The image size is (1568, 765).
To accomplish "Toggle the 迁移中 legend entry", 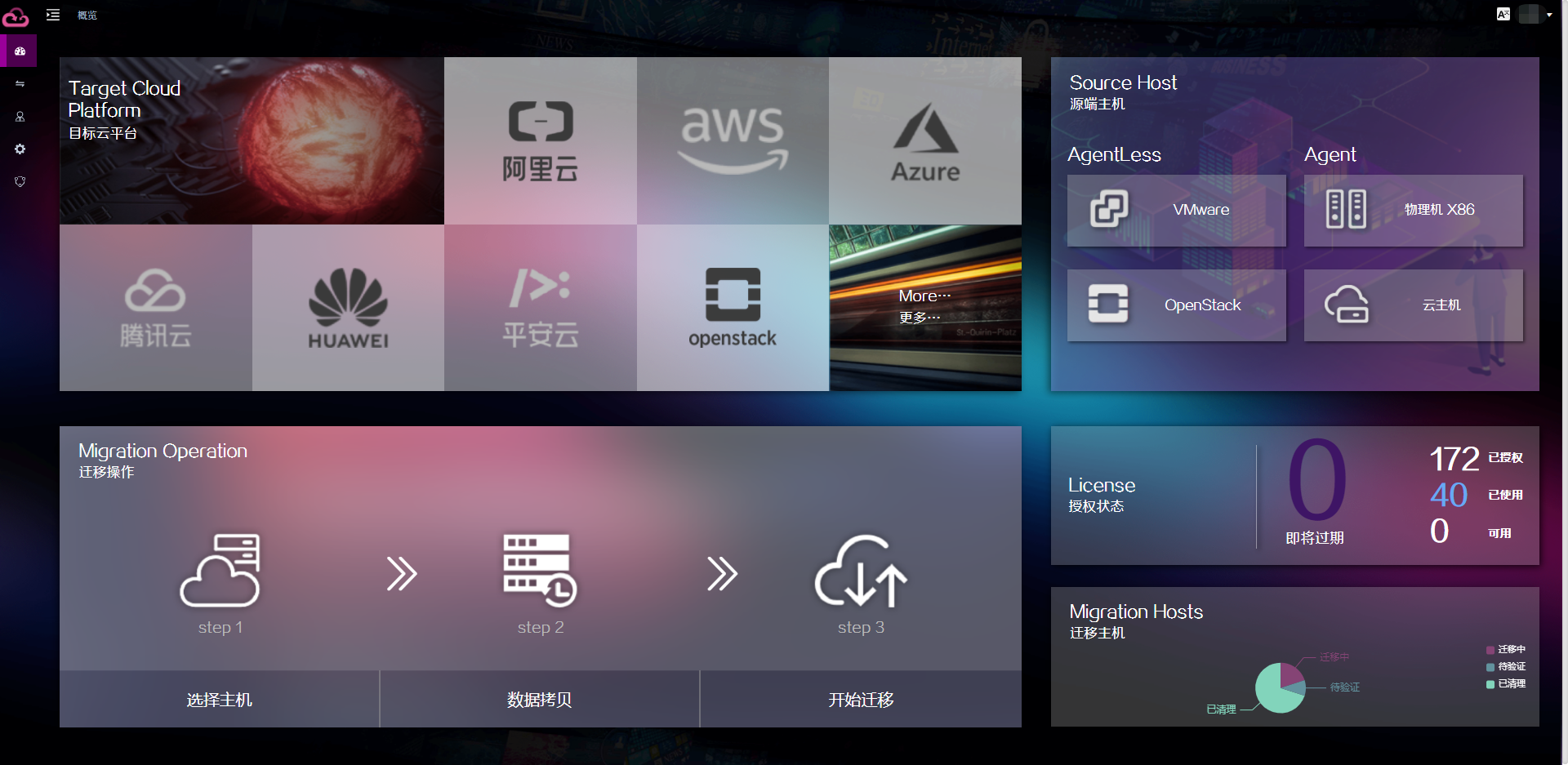I will [x=1506, y=650].
